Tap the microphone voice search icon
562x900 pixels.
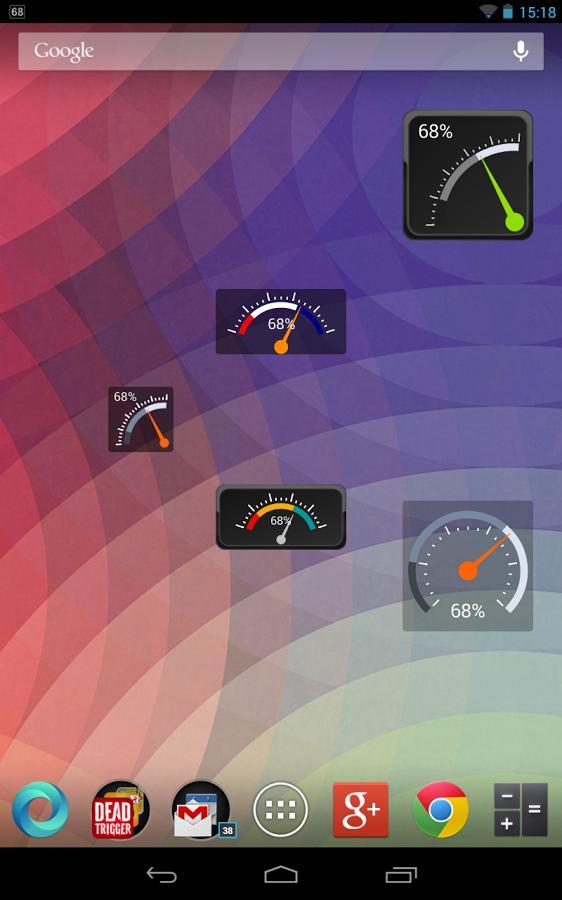tap(520, 51)
